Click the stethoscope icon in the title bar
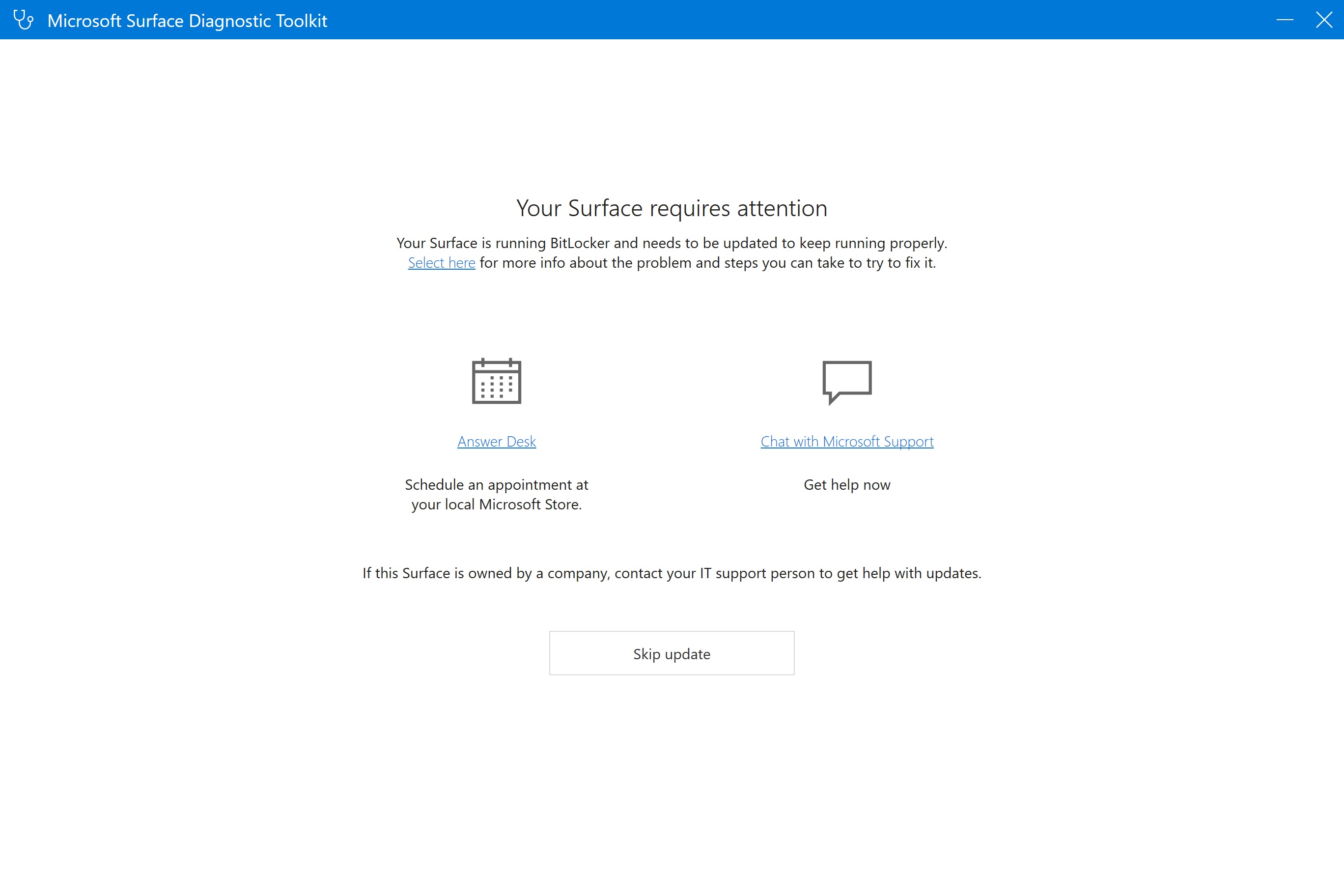This screenshot has width=1344, height=896. tap(24, 20)
